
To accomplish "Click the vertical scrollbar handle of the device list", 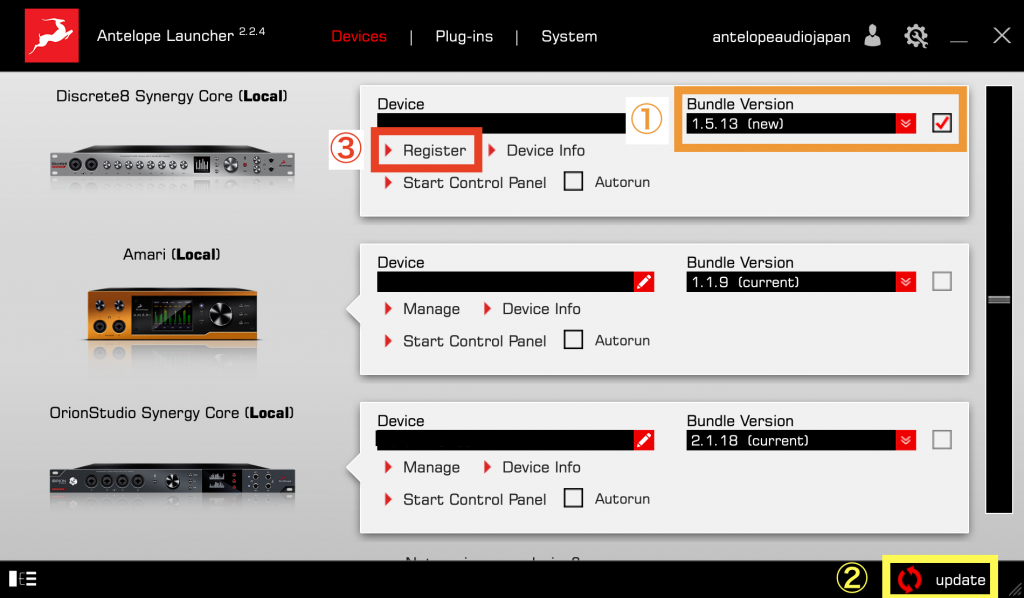I will pyautogui.click(x=999, y=300).
